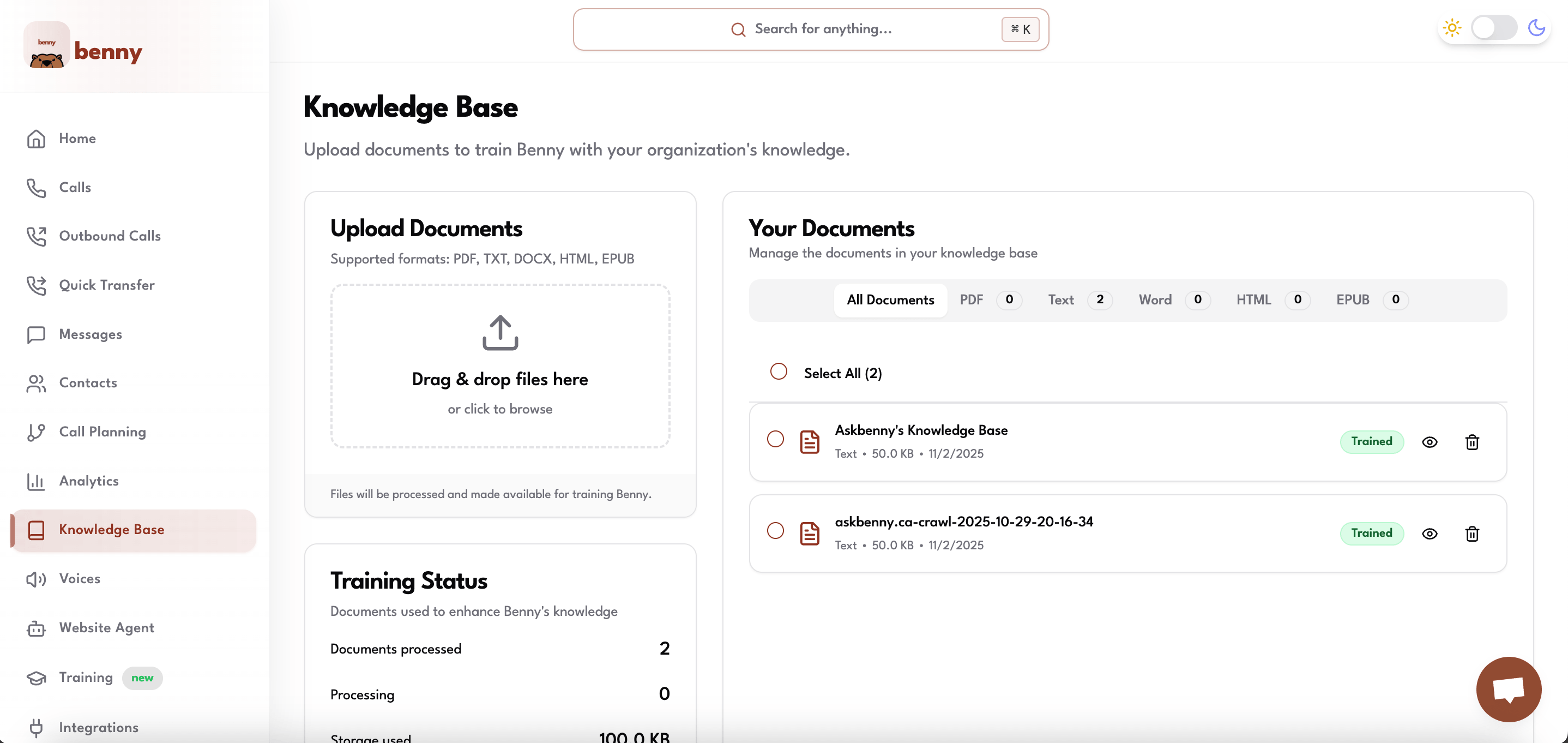Open Voices speaker icon
This screenshot has width=1568, height=743.
(x=37, y=579)
